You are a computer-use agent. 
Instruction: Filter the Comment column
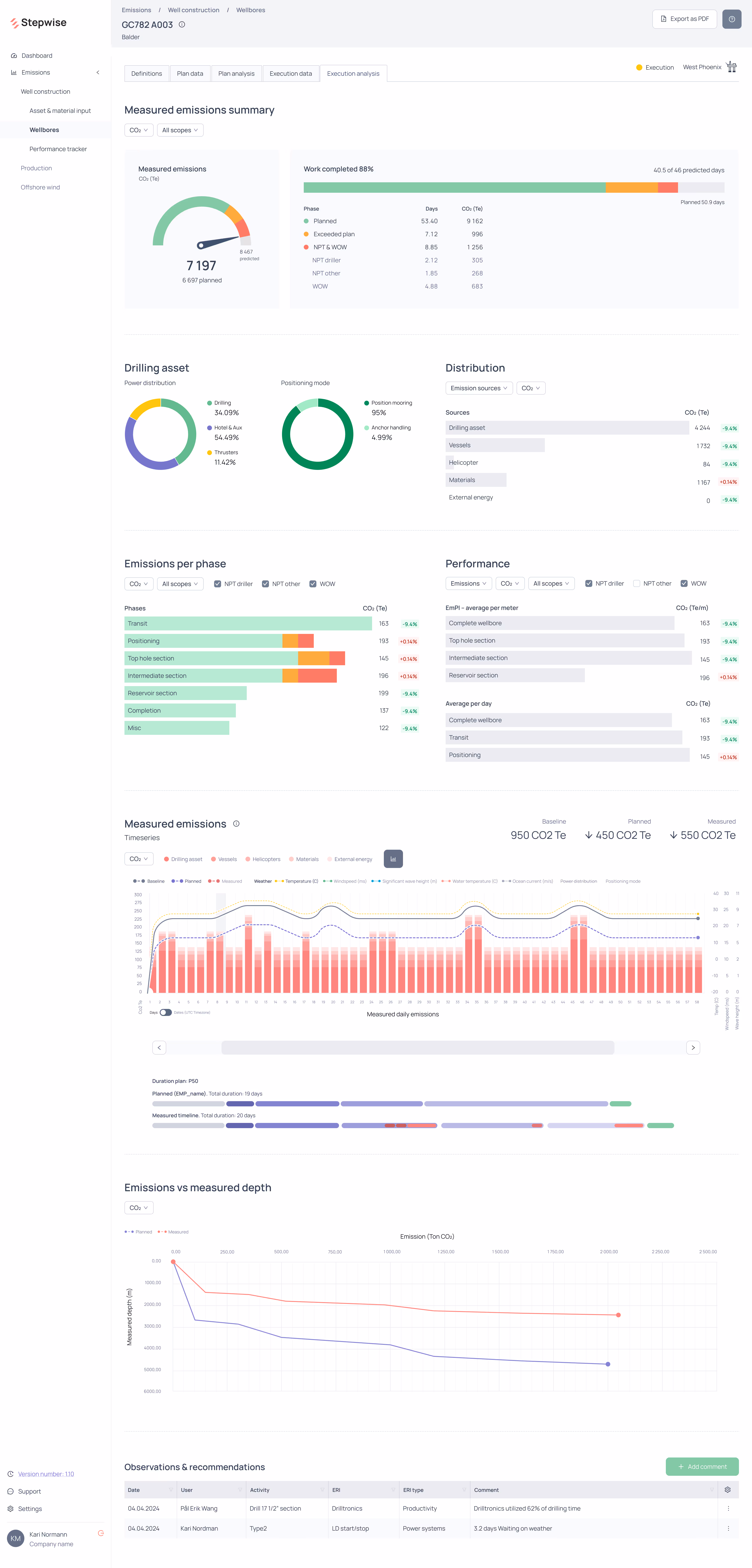tap(711, 1490)
